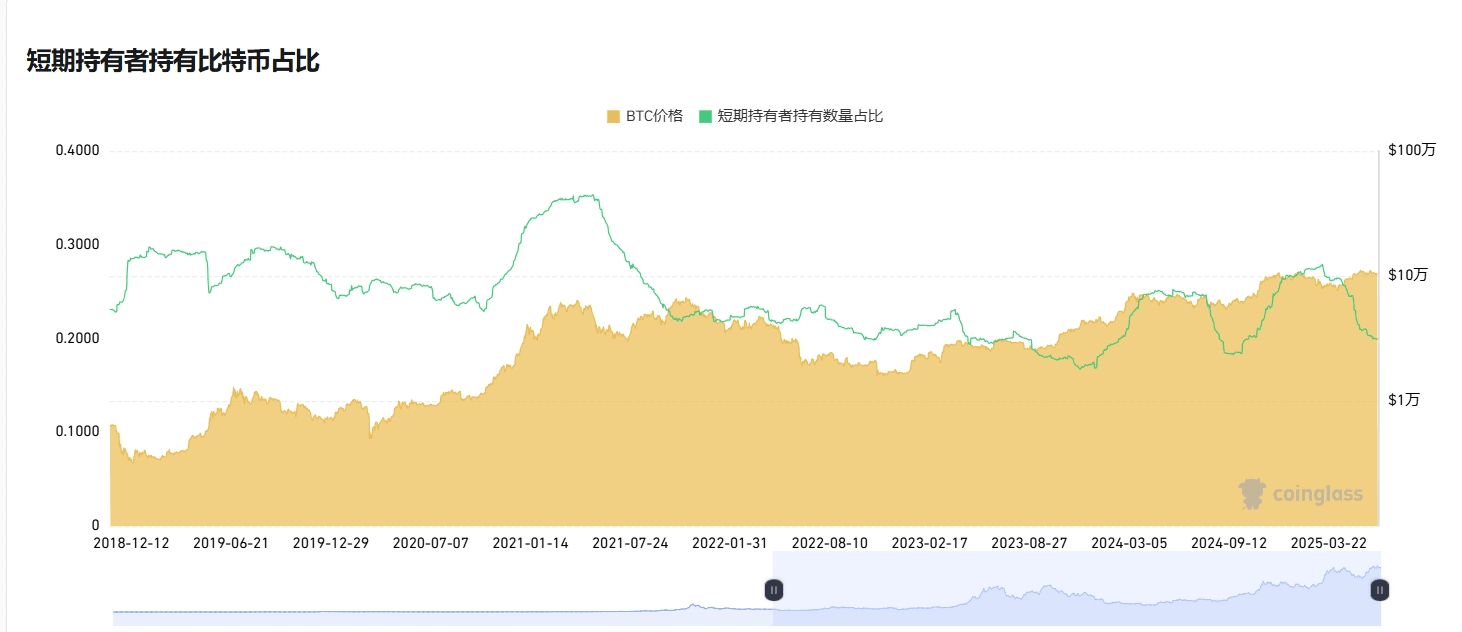Viewport: 1462px width, 632px height.
Task: Grab the left zoom slider handle
Action: pos(774,591)
